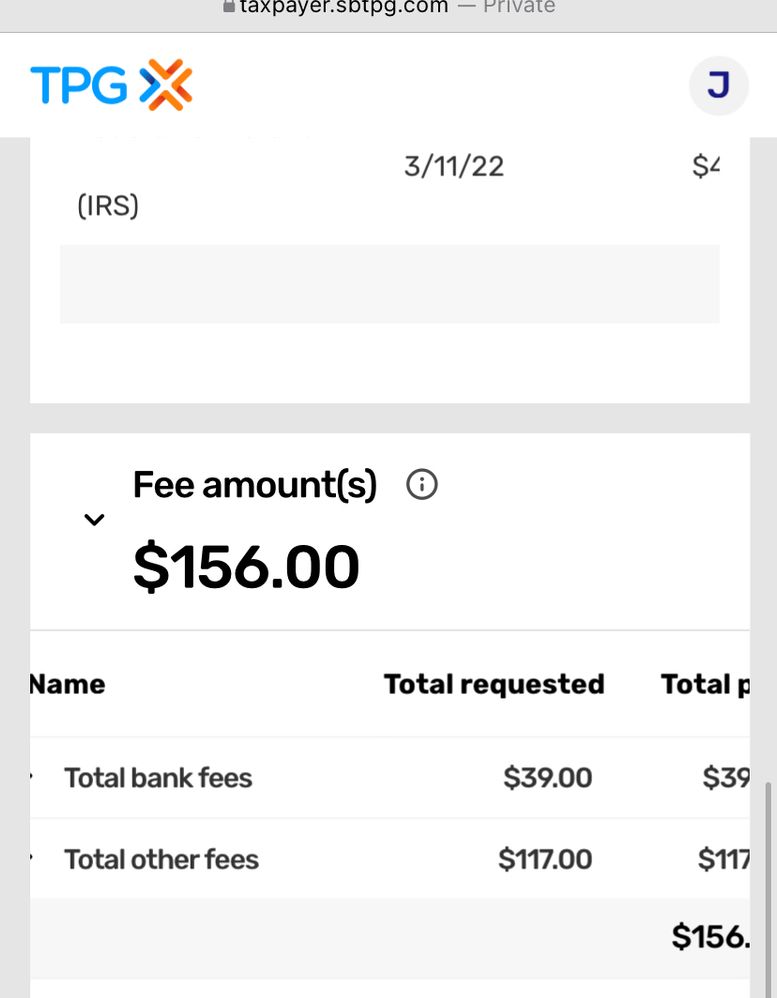This screenshot has height=998, width=777.
Task: Click the taxpayer.sbtpg.com address text
Action: [x=343, y=7]
